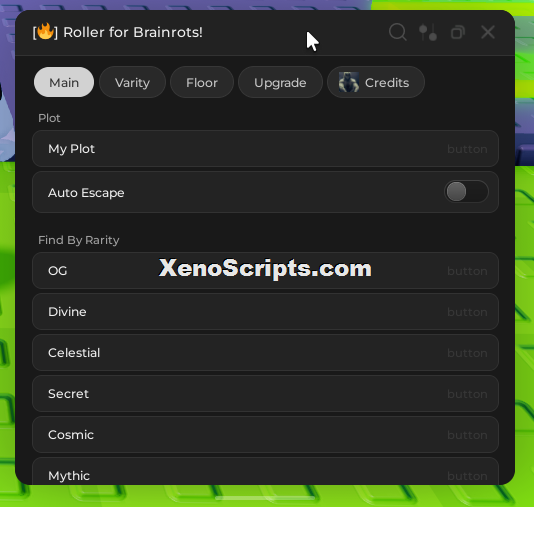Enable the Auto Escape toggle
Screen dimensions: 534x537
(466, 191)
